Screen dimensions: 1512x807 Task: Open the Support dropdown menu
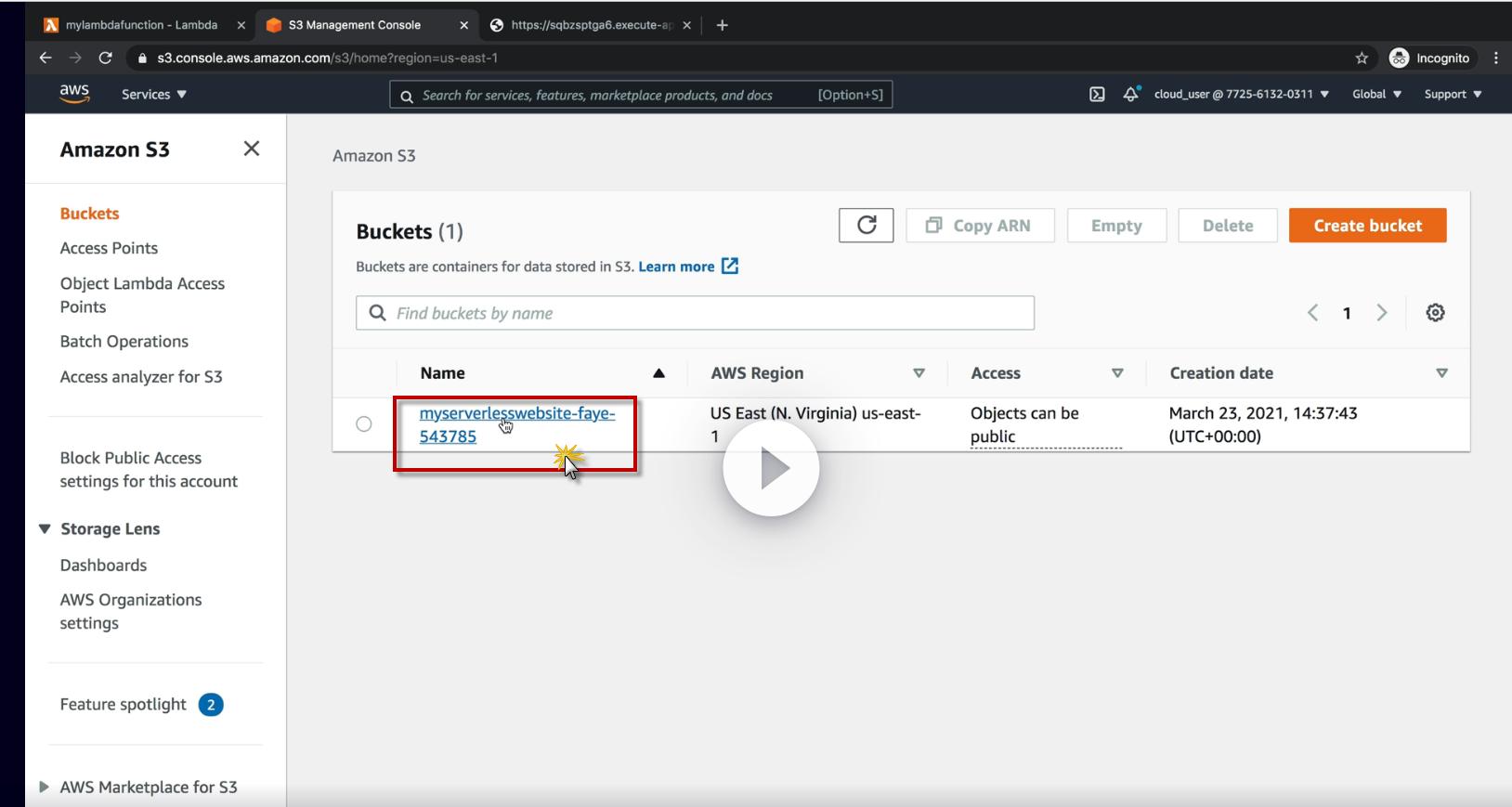pyautogui.click(x=1453, y=94)
